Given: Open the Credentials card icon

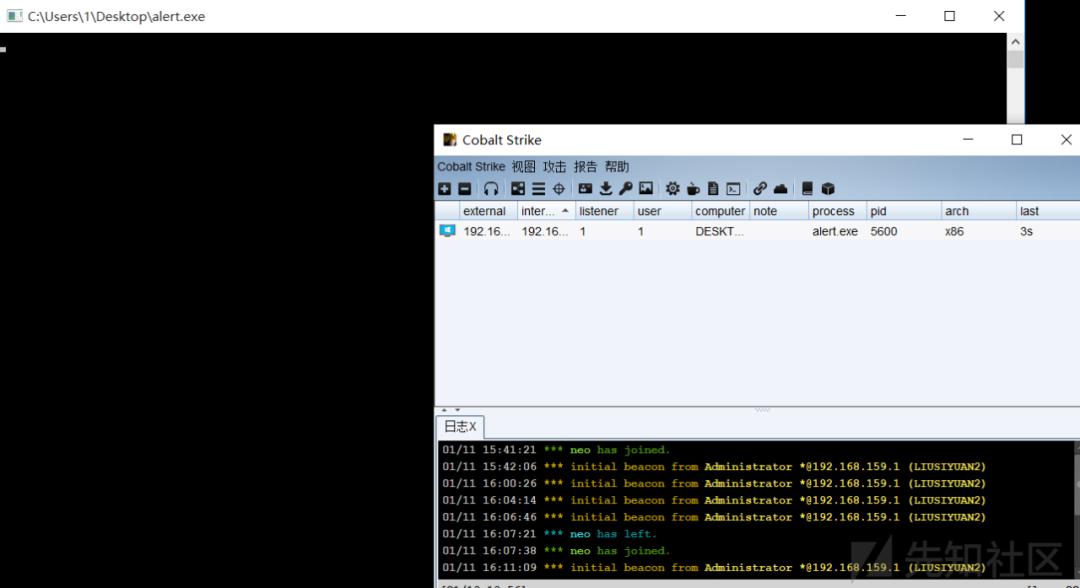Looking at the screenshot, I should tap(585, 189).
